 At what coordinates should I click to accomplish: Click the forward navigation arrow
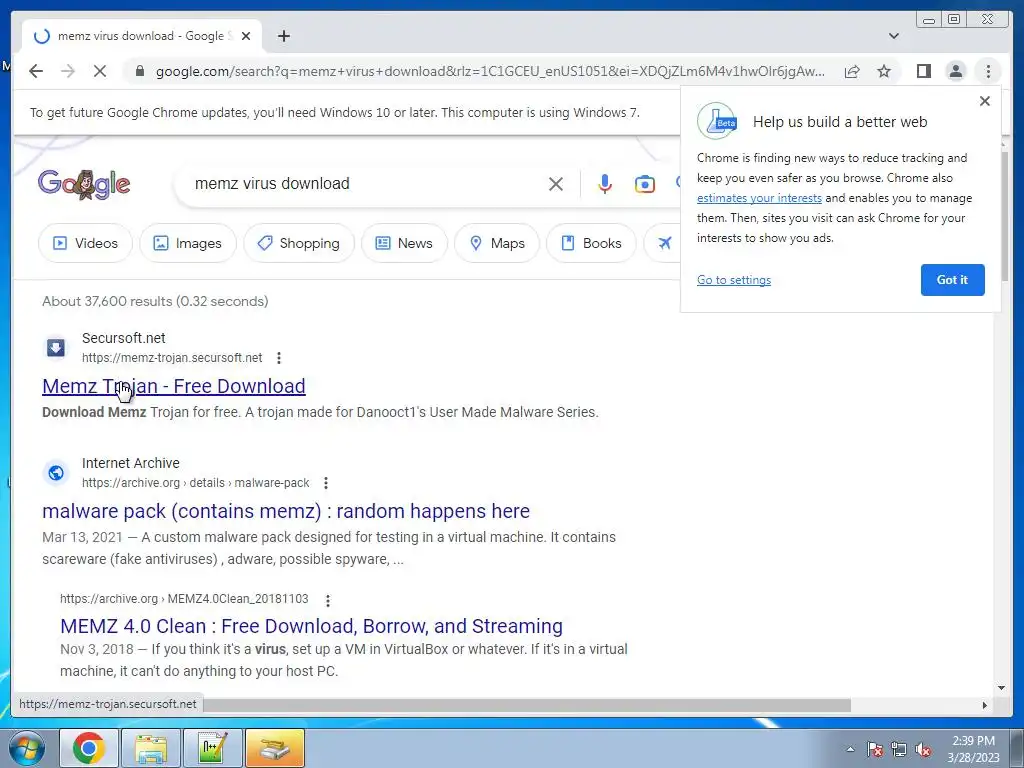[x=68, y=71]
